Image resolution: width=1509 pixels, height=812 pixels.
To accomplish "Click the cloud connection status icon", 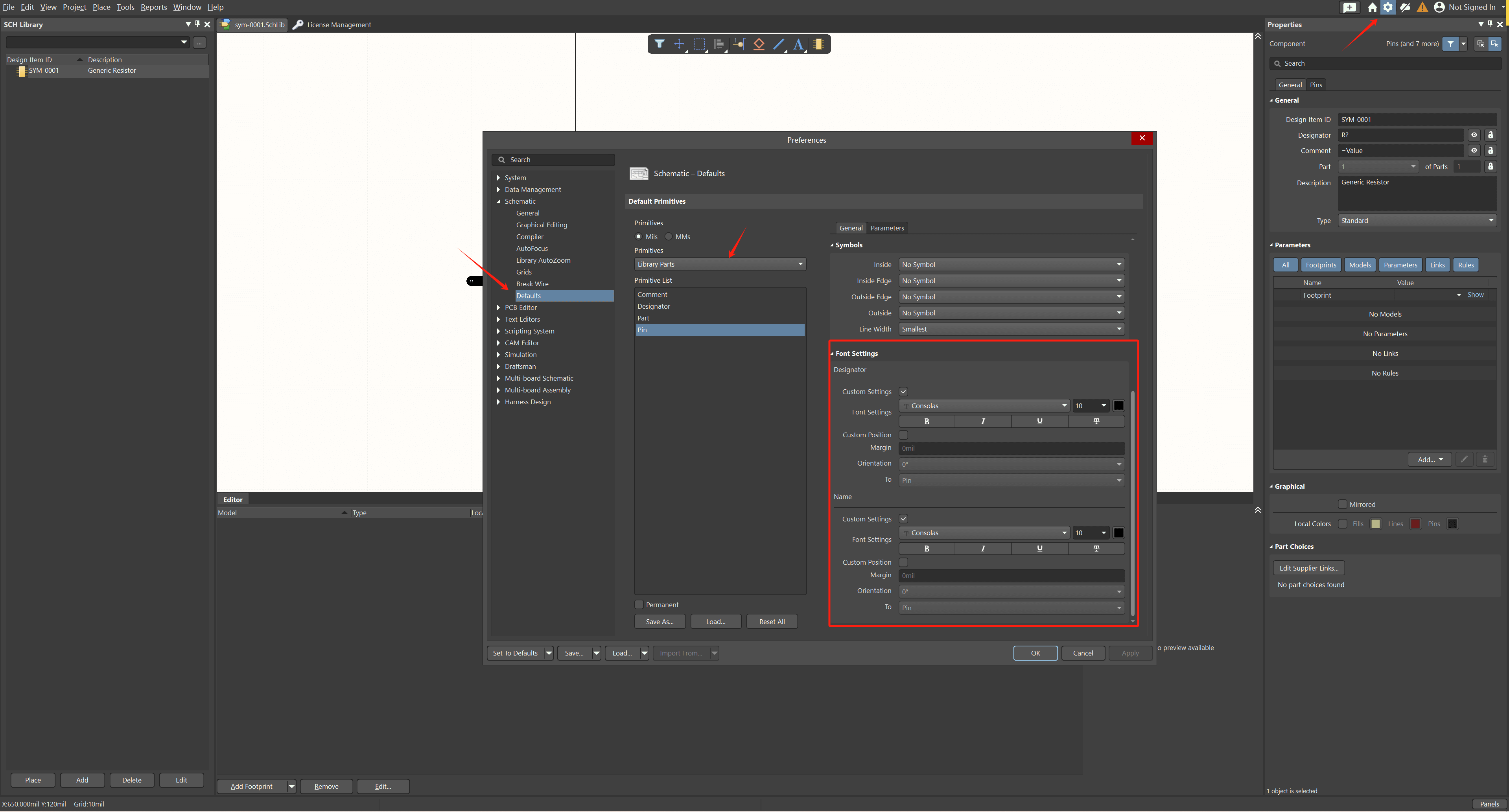I will (1405, 7).
